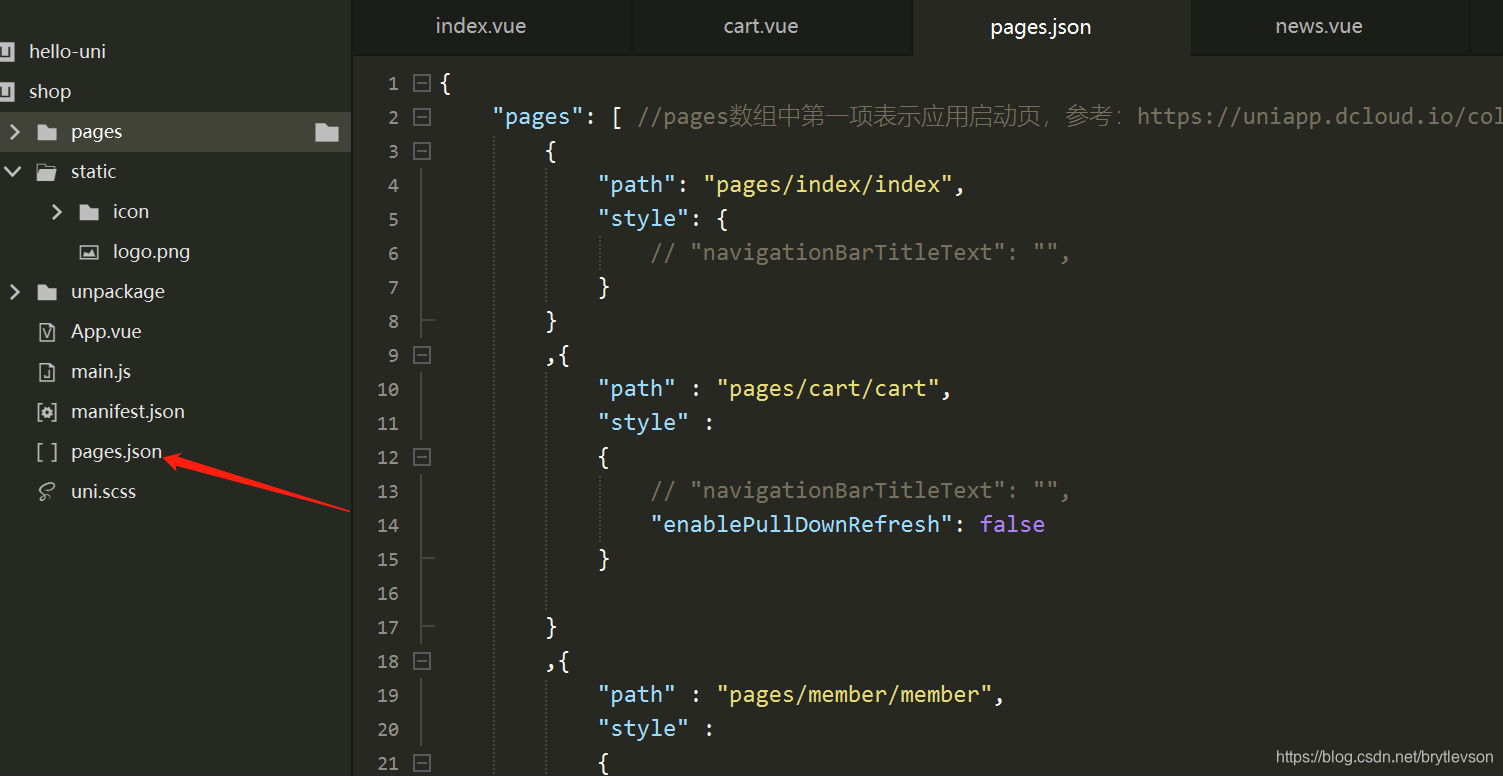Click the uni.scss stylesheet file icon
This screenshot has height=776, width=1503.
point(47,492)
